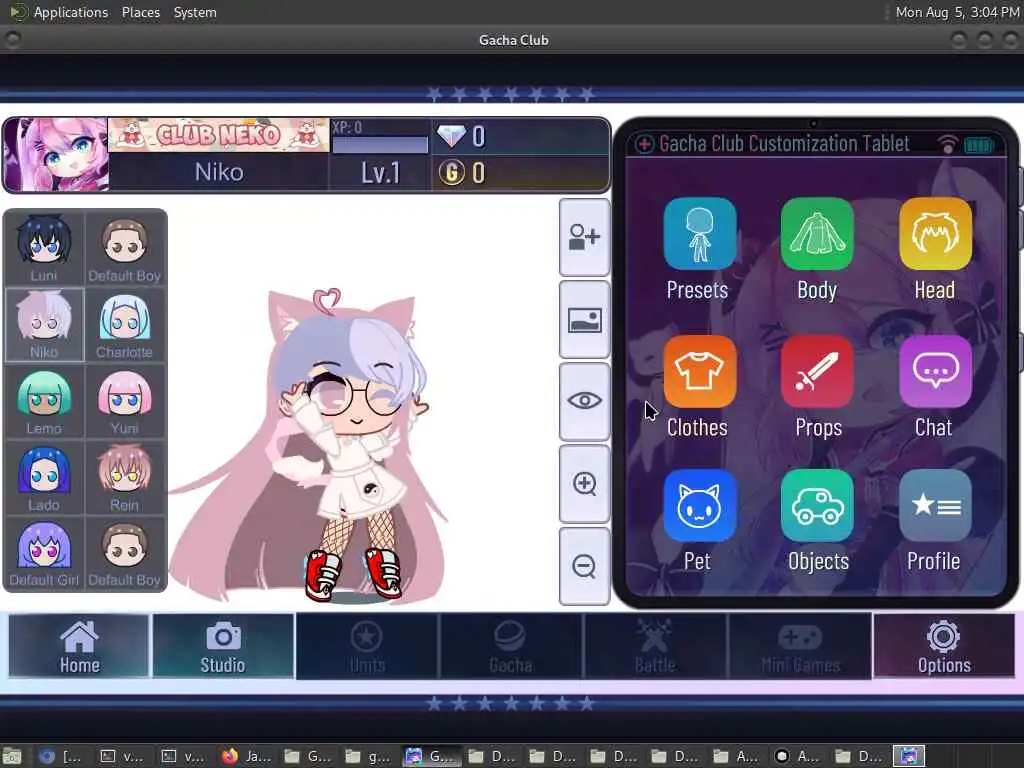Open the Gacha tab

(511, 646)
